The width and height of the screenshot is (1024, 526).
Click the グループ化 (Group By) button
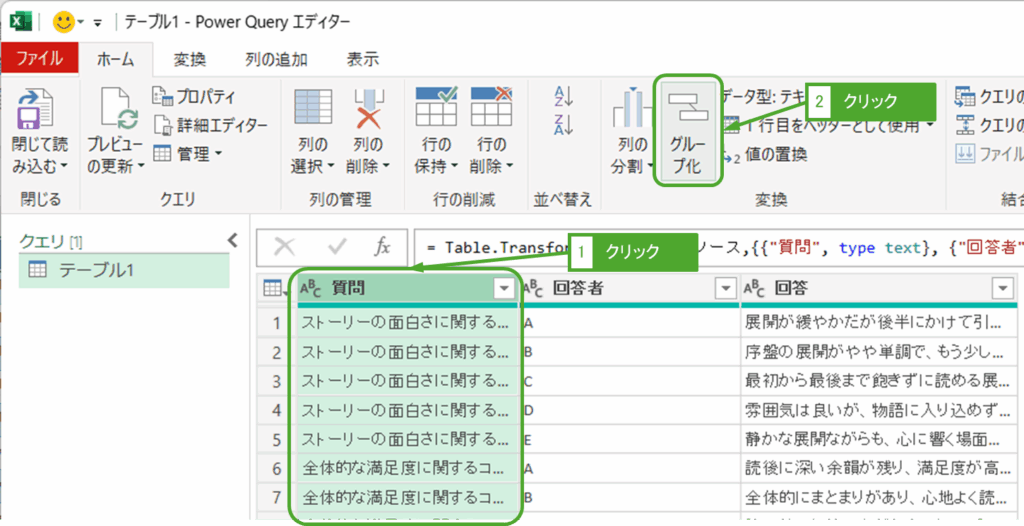click(x=686, y=130)
